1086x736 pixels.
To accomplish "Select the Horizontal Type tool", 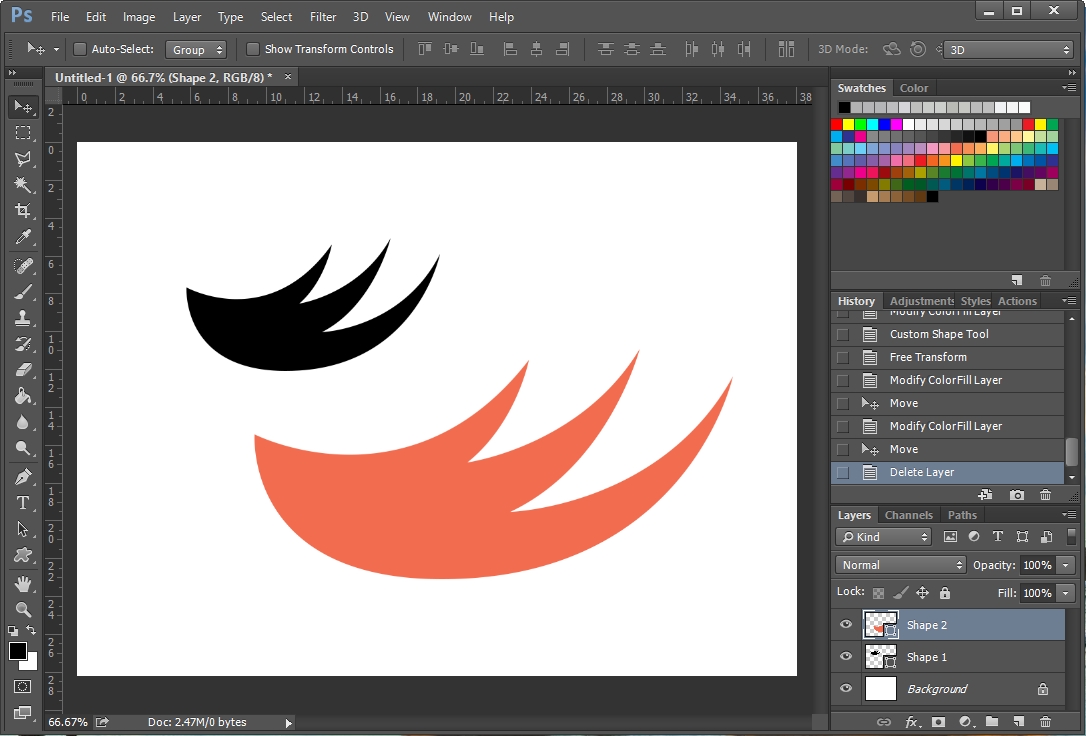I will click(23, 503).
